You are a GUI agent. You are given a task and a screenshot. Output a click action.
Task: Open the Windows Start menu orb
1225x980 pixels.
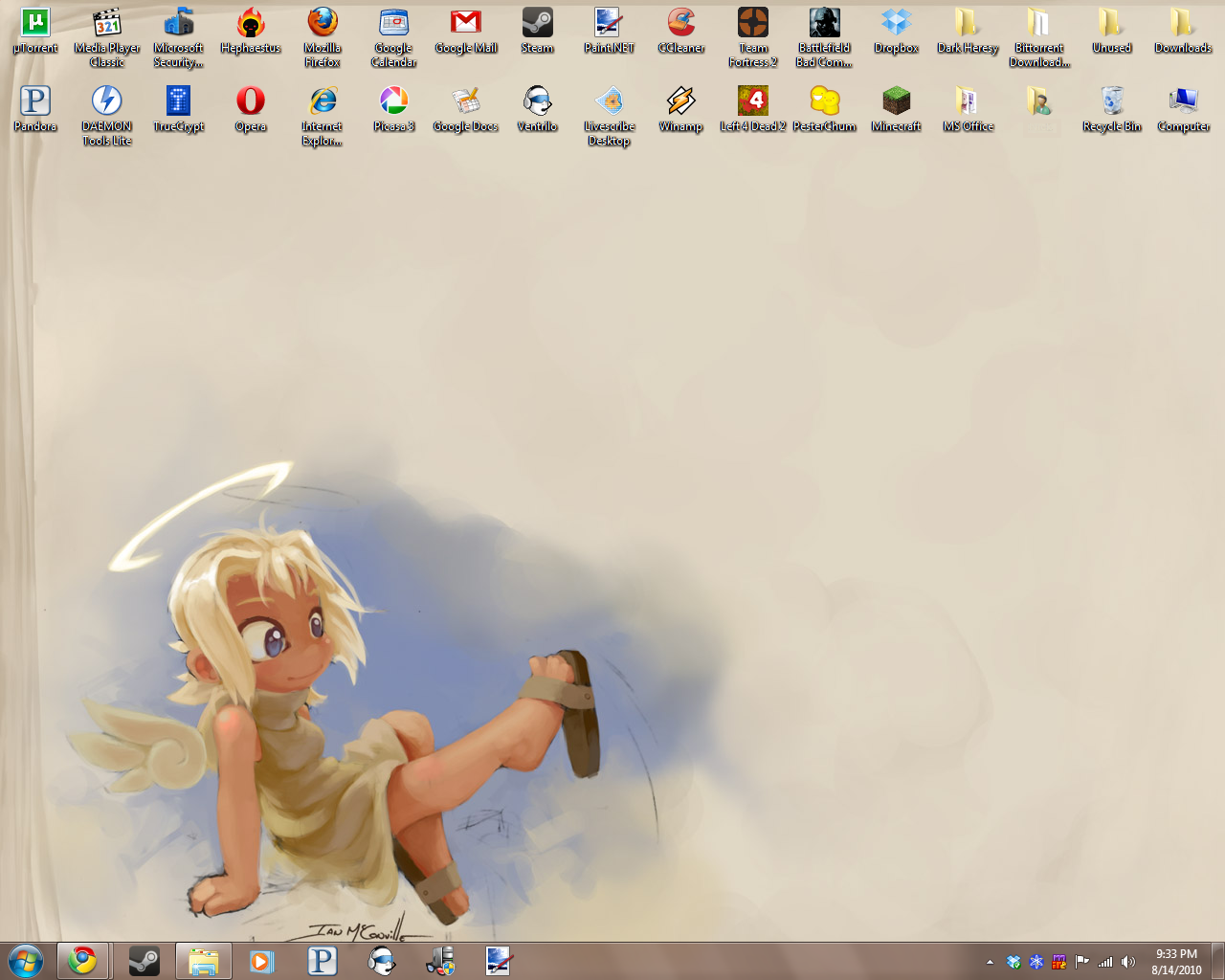point(26,961)
